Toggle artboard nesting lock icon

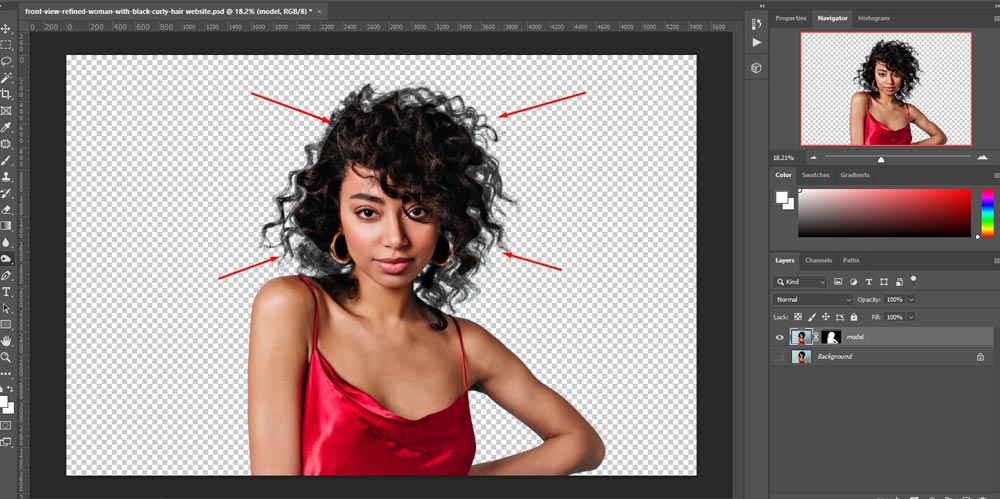(x=840, y=317)
